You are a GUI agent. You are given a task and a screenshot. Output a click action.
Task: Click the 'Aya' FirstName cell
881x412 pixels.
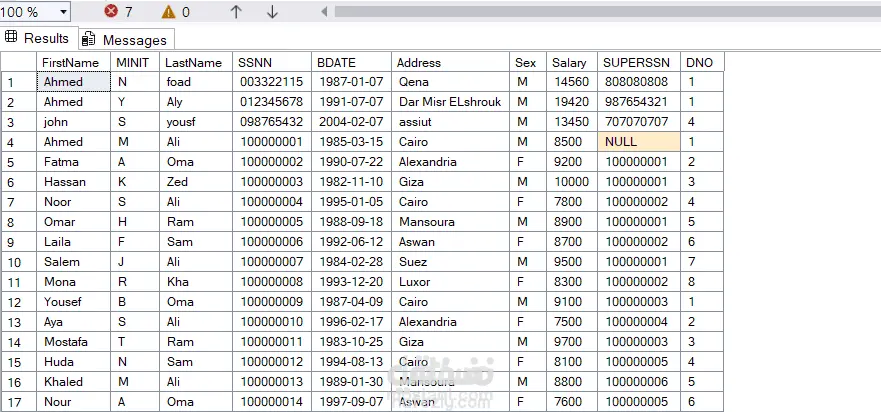tap(74, 322)
